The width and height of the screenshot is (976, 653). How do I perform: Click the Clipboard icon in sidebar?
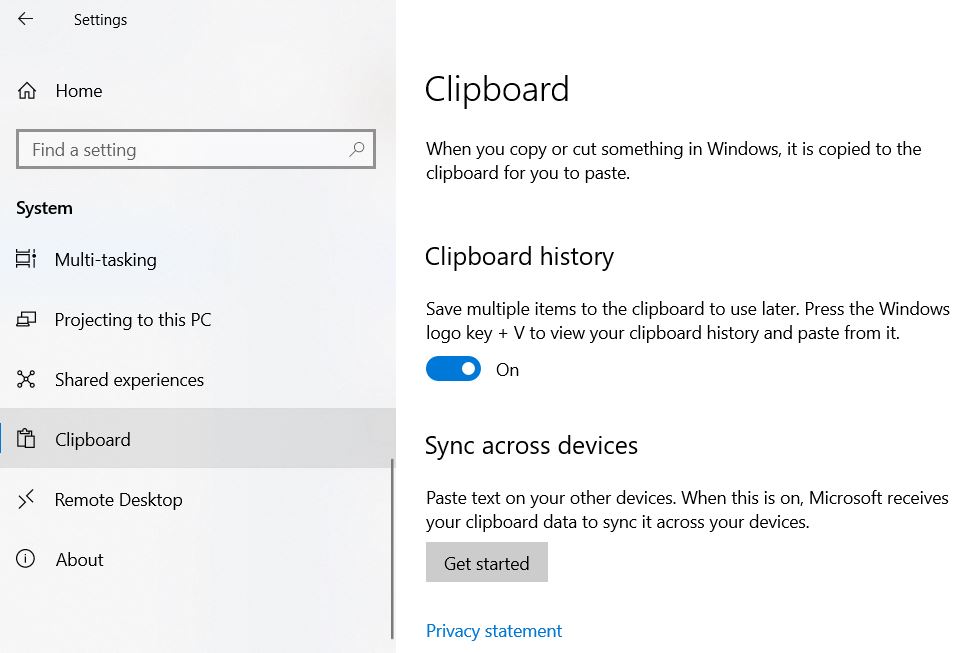pyautogui.click(x=27, y=440)
